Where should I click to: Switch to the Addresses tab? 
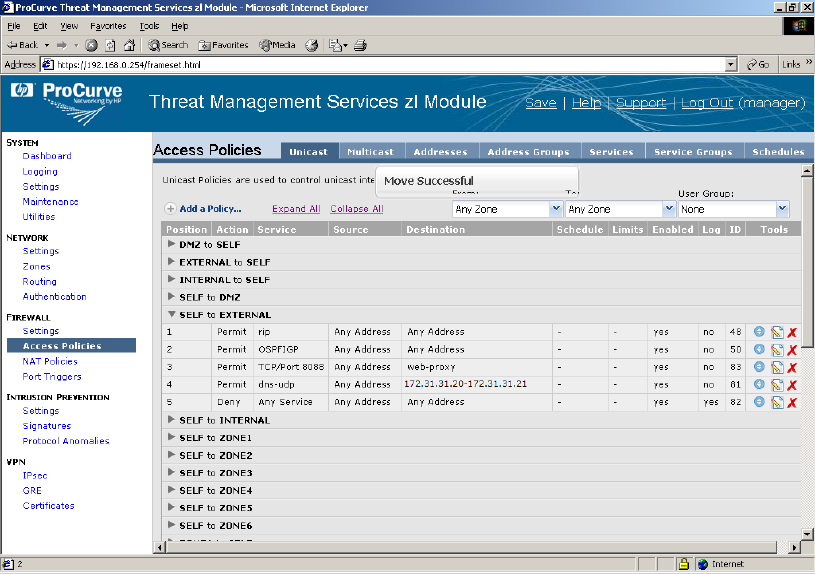pos(441,152)
